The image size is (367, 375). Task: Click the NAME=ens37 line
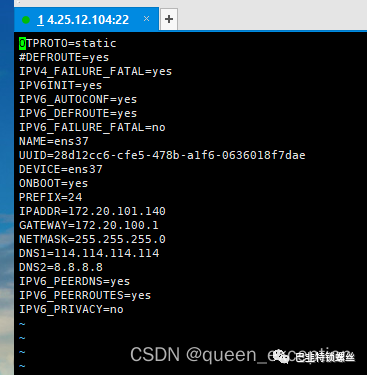(x=54, y=141)
